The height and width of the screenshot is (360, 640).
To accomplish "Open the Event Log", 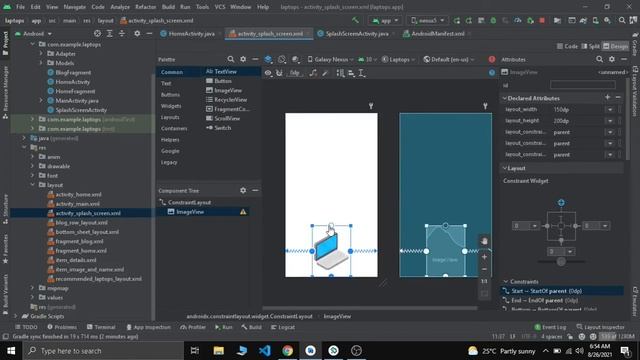I will click(x=550, y=327).
